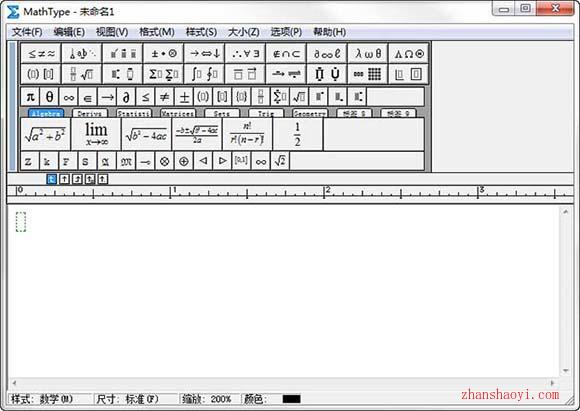580x411 pixels.
Task: Insert the element-of symbol
Action: 88,97
